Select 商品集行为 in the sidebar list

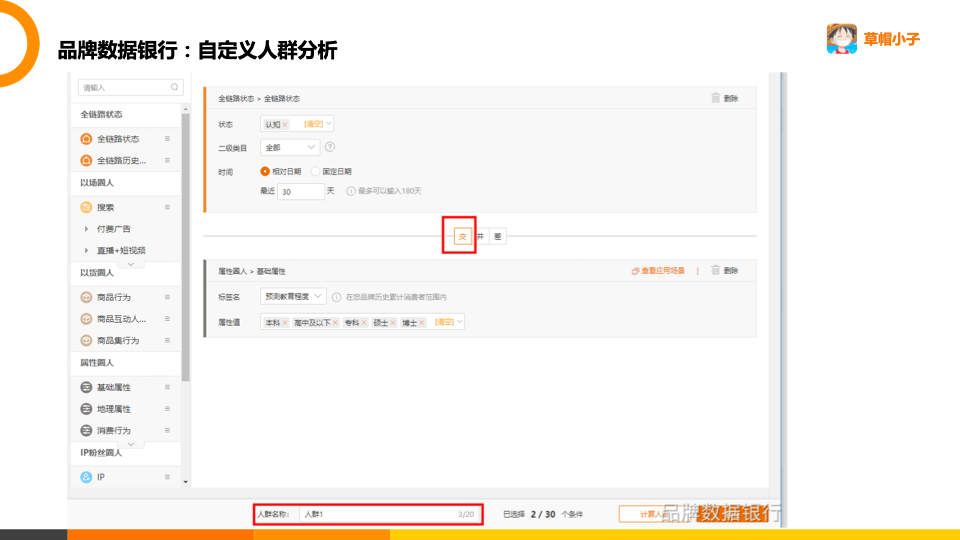pos(118,341)
